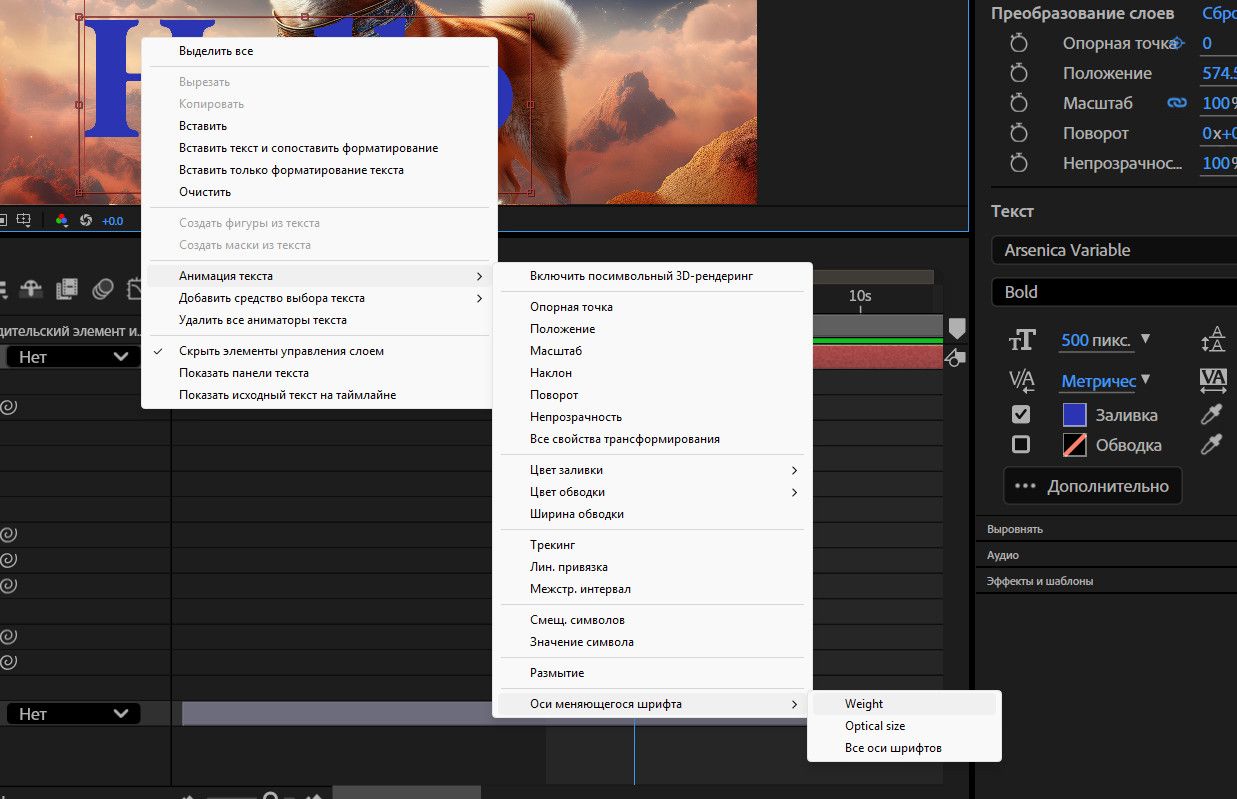Click the font size icon next to 500 пикс.
Viewport: 1237px width, 799px height.
point(1022,340)
